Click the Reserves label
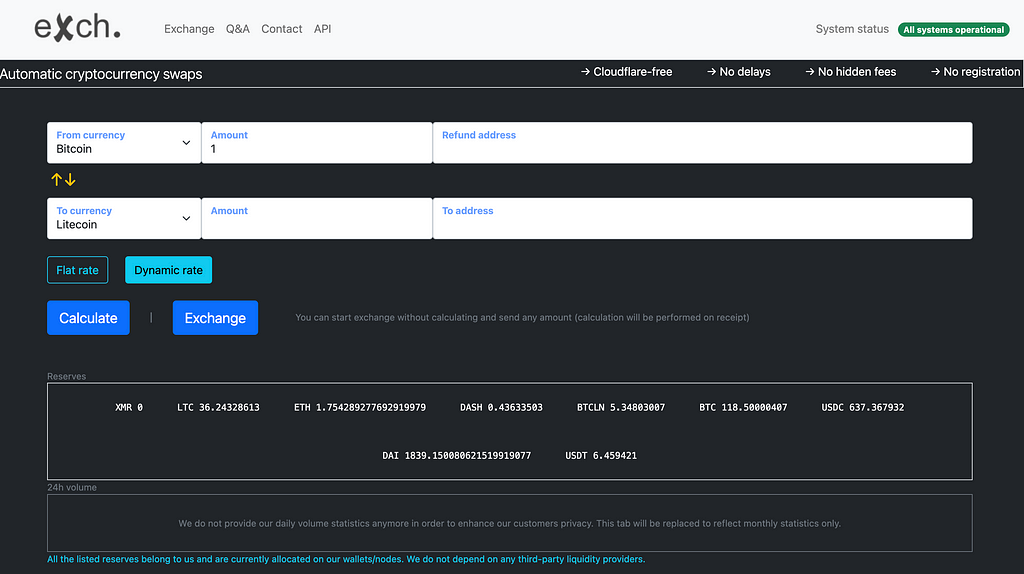 [67, 376]
